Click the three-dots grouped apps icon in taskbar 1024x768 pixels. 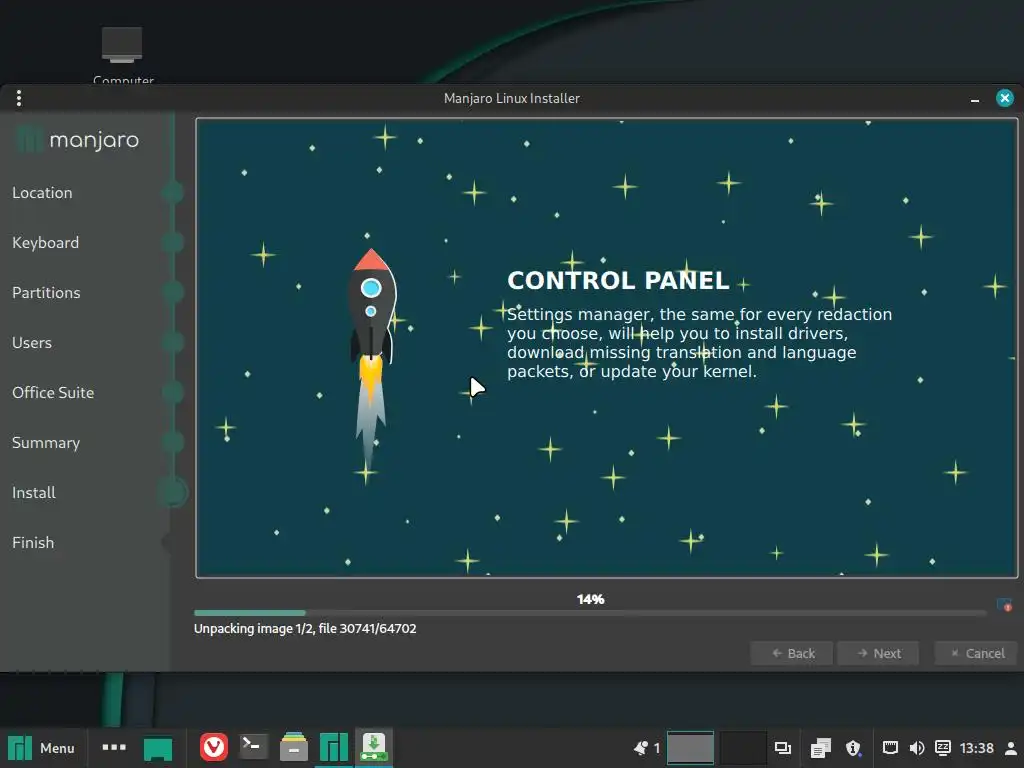click(114, 748)
